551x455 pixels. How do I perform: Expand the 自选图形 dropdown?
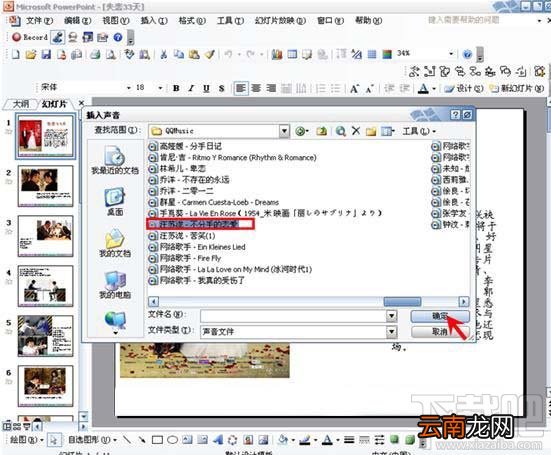pos(92,440)
